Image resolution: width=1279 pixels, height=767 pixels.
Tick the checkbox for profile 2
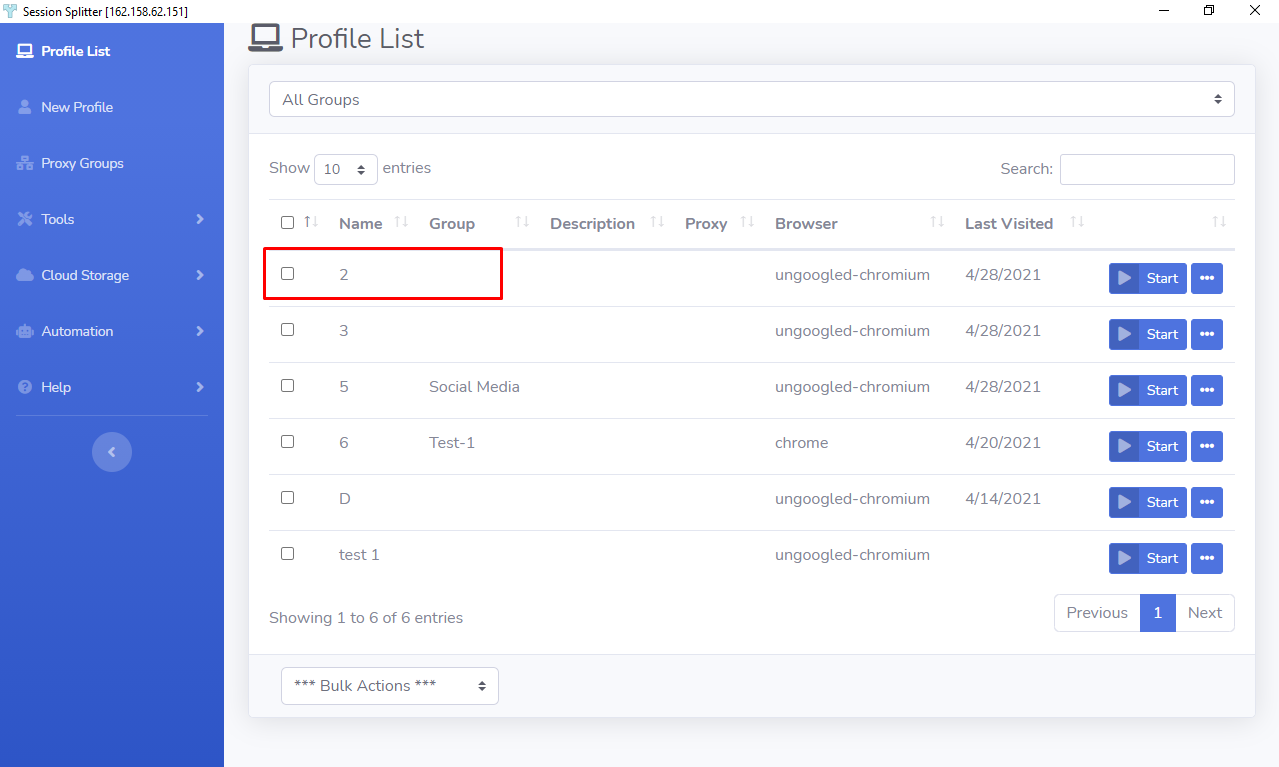(288, 273)
